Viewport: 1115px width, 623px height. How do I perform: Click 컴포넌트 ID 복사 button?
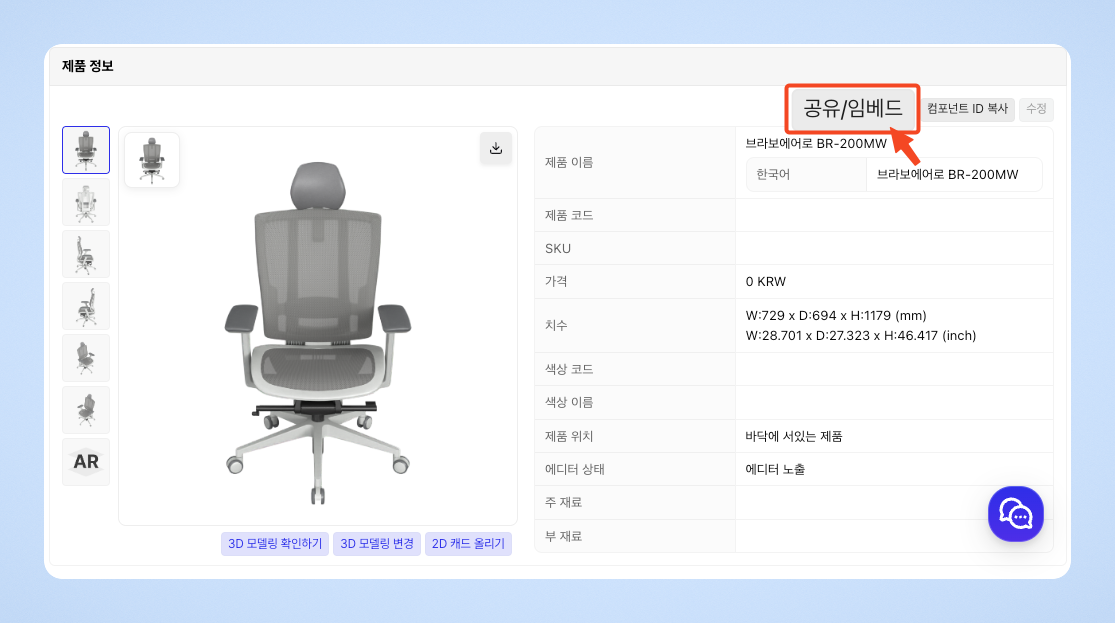pyautogui.click(x=968, y=109)
